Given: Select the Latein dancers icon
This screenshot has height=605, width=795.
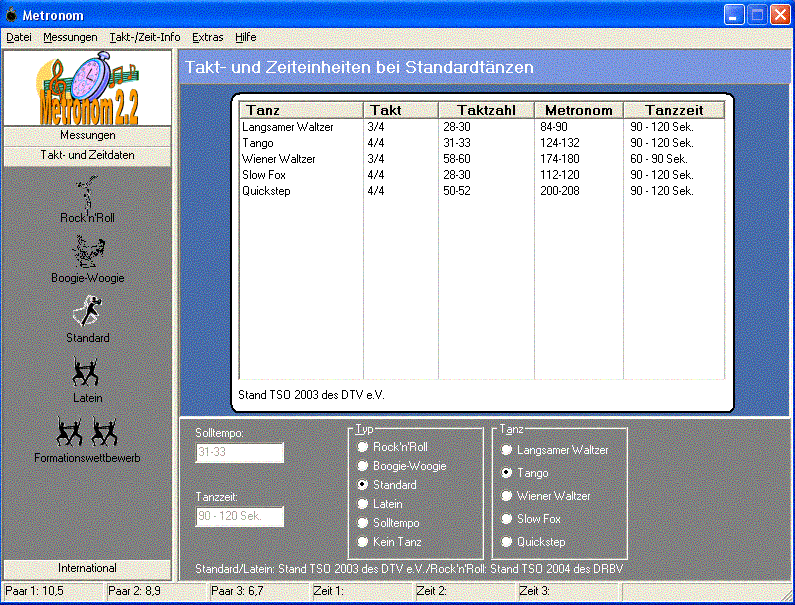Looking at the screenshot, I should 85,372.
